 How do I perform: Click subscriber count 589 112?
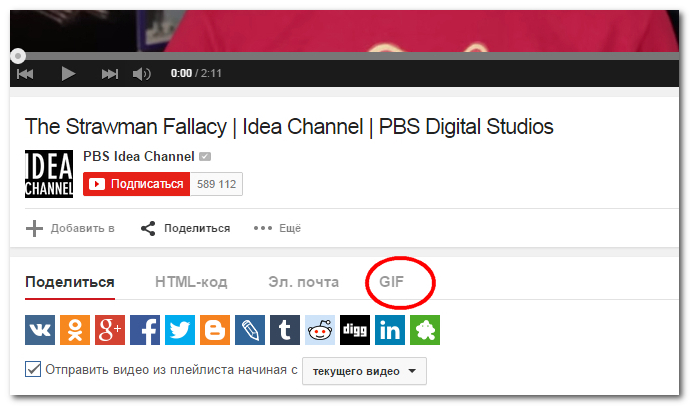click(x=217, y=184)
